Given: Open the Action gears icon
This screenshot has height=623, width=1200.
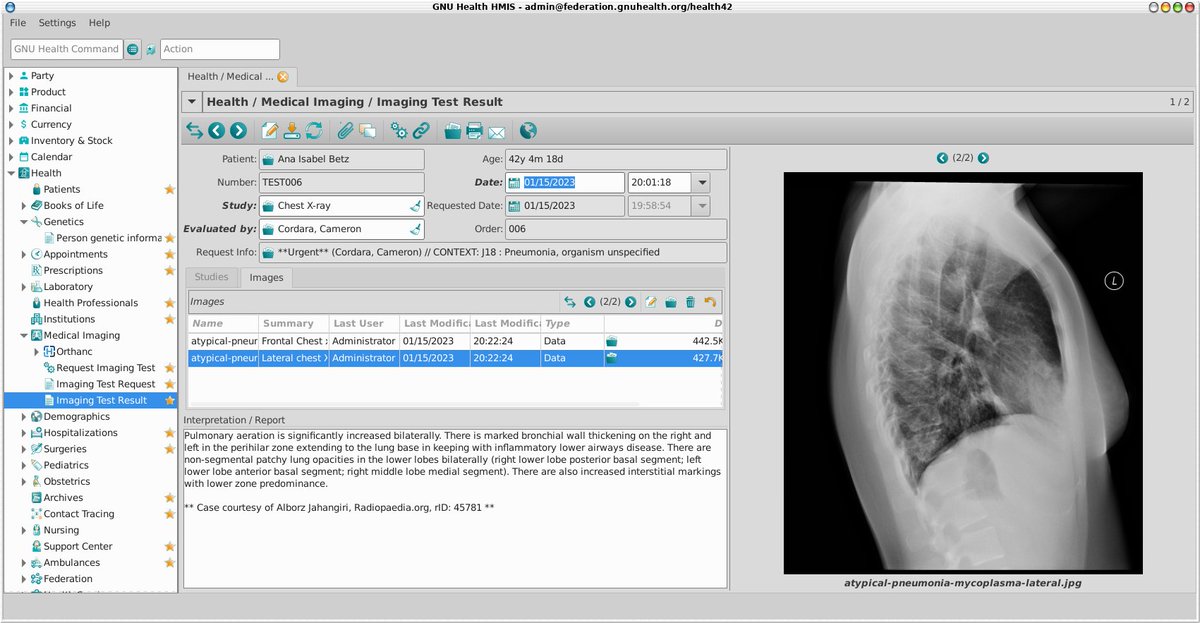Looking at the screenshot, I should pyautogui.click(x=400, y=130).
